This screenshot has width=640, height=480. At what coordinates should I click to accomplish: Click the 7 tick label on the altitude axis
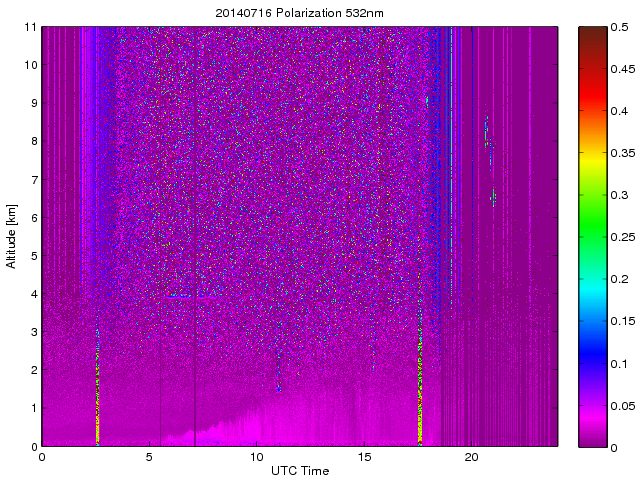click(33, 180)
